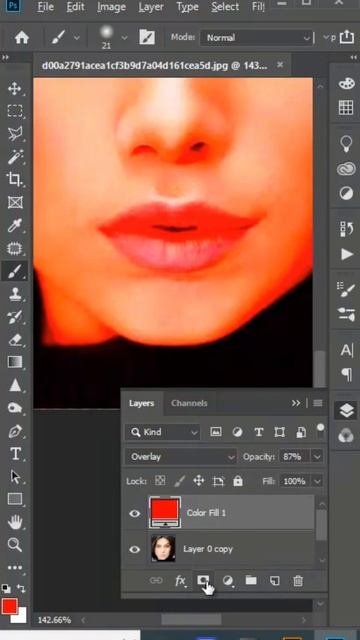Create a new layer group folder
The width and height of the screenshot is (360, 640).
tap(251, 580)
